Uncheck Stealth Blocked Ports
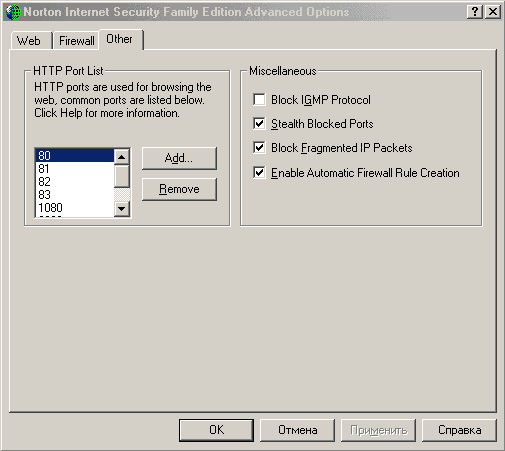 pos(259,124)
